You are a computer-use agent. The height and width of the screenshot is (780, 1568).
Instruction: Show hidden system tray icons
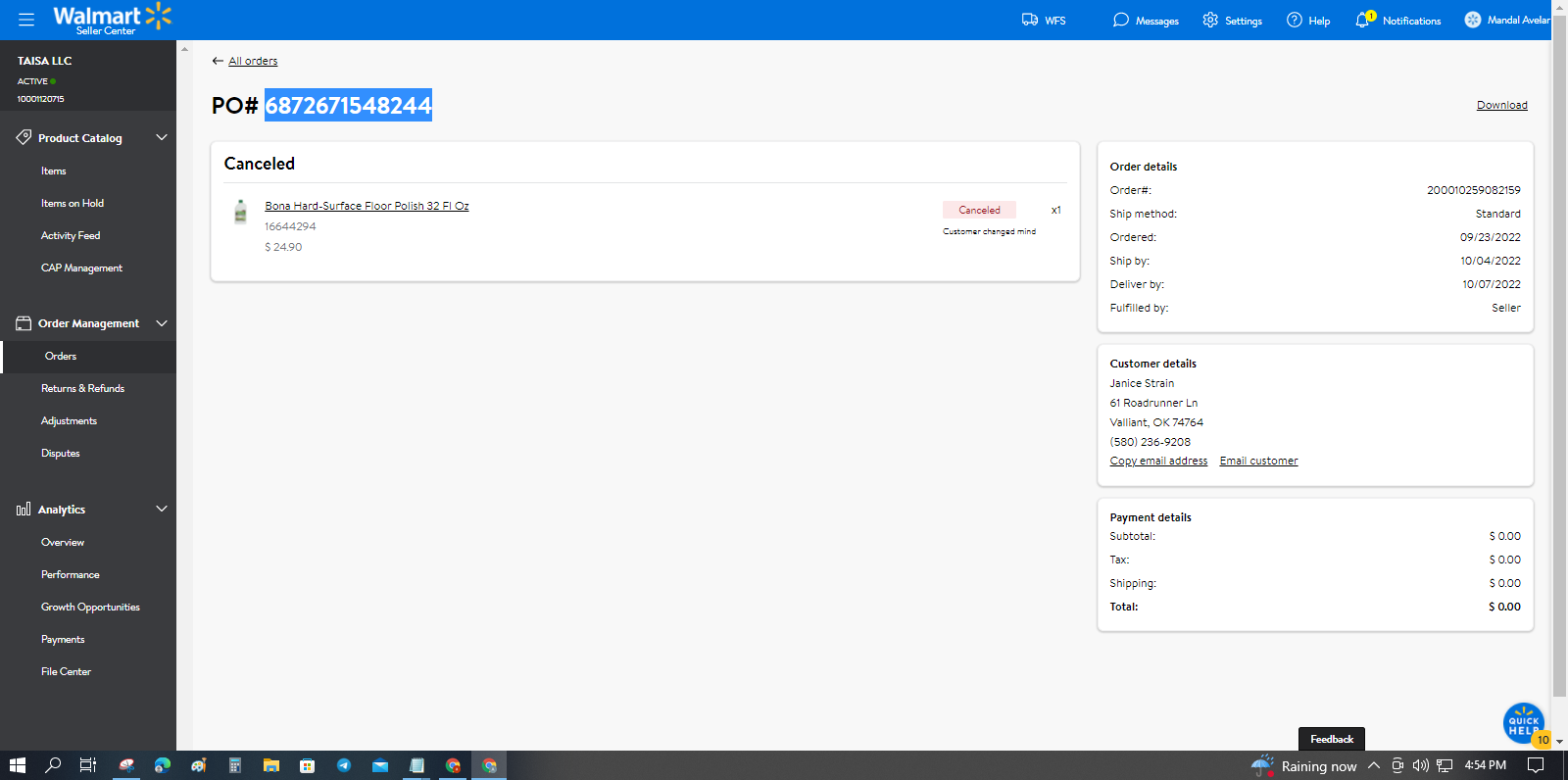tap(1374, 765)
